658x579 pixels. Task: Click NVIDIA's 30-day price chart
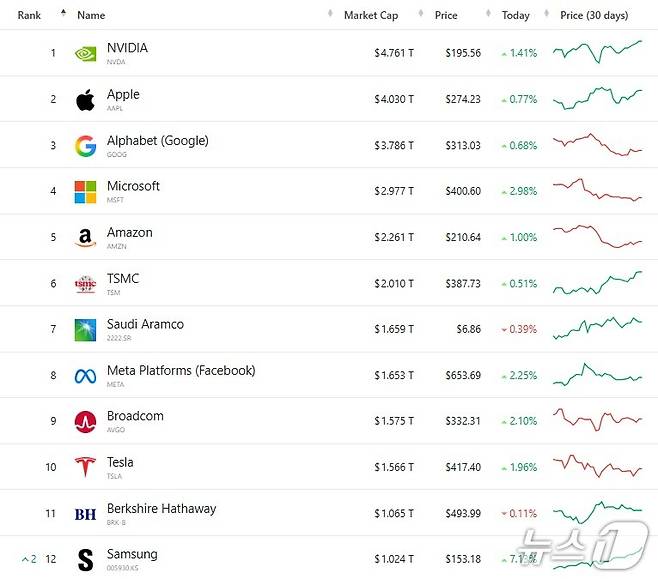[x=597, y=51]
